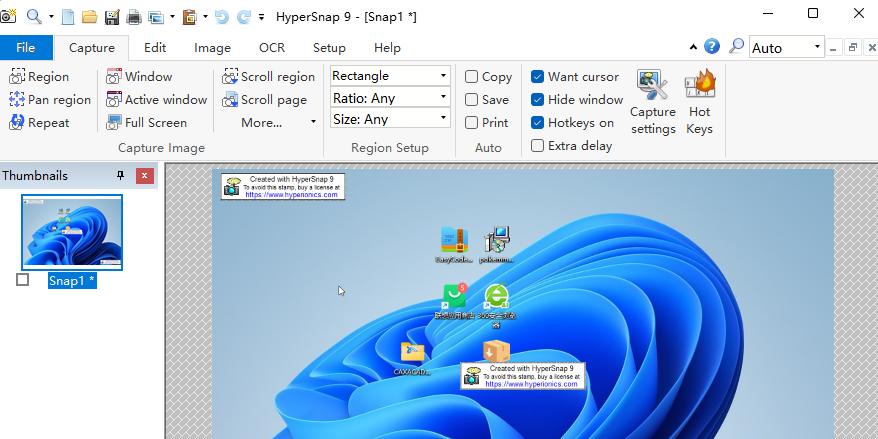Image resolution: width=878 pixels, height=439 pixels.
Task: Expand the zoom magnifier dropdown arrow in title bar
Action: coord(51,17)
